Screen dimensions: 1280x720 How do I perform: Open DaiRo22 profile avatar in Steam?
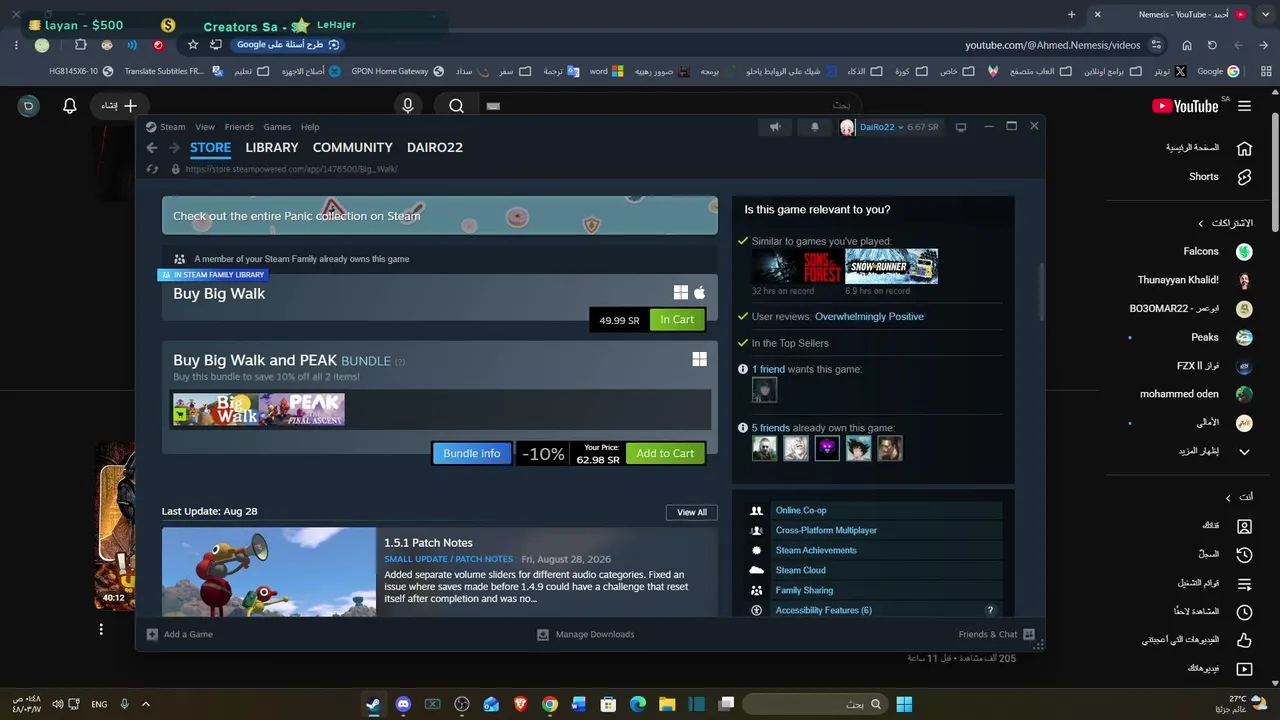point(848,127)
